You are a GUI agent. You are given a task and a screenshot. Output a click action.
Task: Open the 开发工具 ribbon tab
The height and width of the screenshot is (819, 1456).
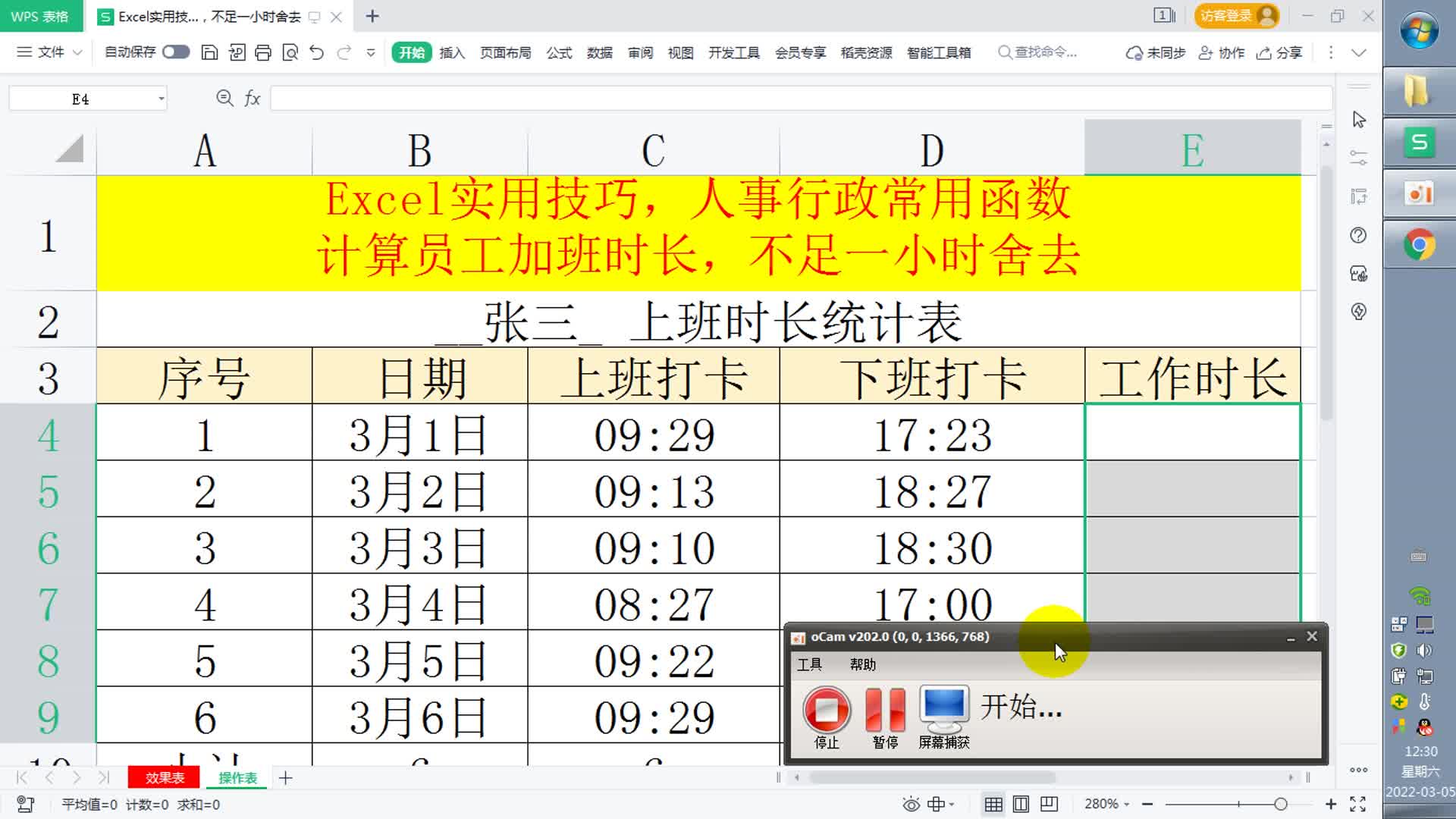tap(733, 53)
